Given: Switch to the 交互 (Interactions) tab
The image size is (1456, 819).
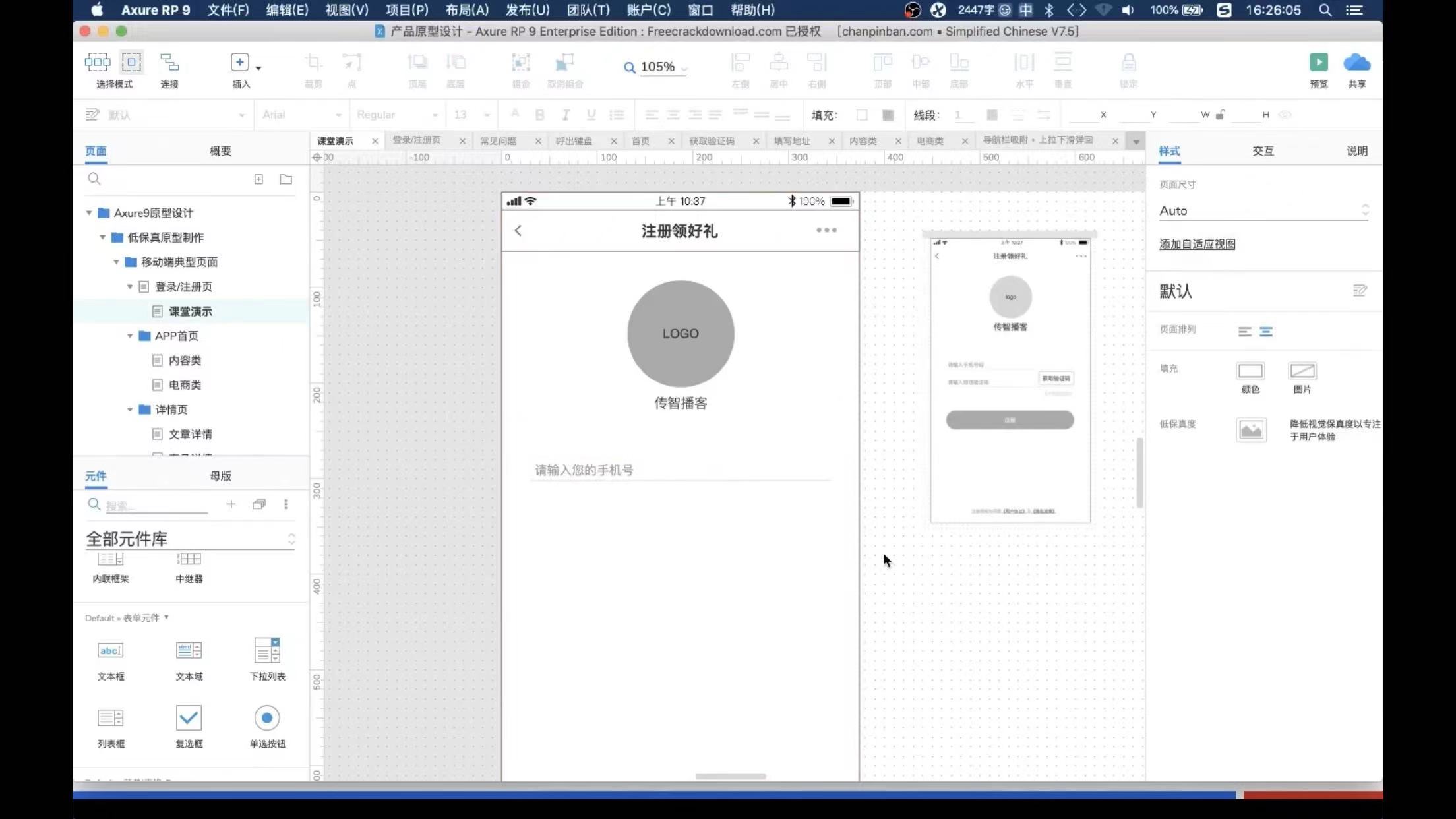Looking at the screenshot, I should coord(1263,151).
